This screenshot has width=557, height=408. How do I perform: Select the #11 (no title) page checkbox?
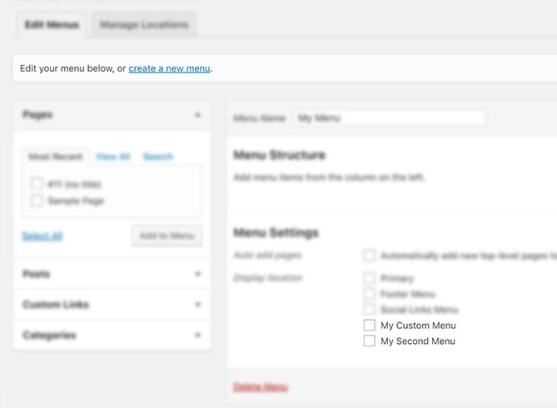(37, 184)
